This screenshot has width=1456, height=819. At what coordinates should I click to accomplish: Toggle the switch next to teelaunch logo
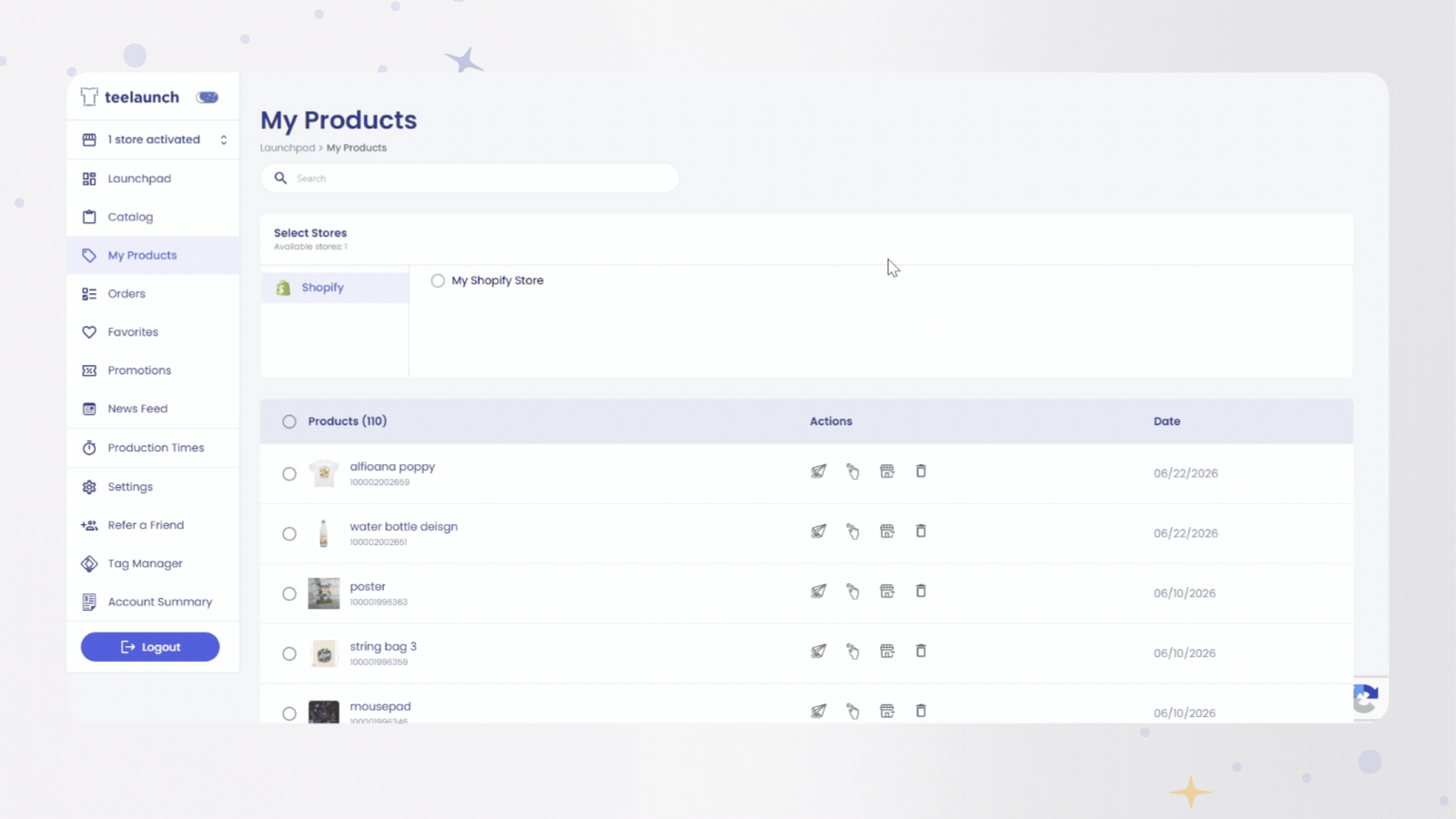(207, 97)
